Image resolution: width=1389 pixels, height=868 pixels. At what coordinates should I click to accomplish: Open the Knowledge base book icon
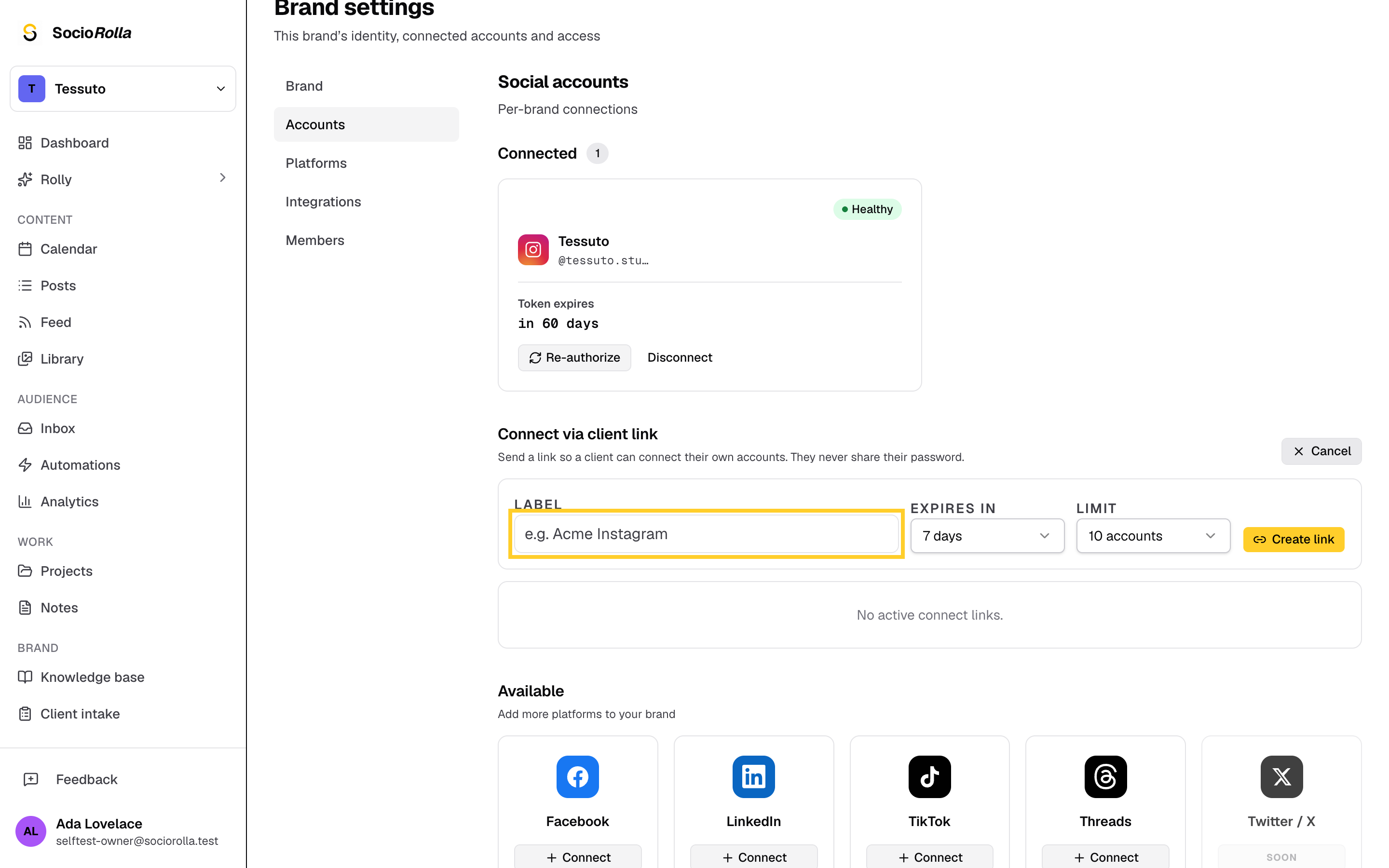pos(25,678)
